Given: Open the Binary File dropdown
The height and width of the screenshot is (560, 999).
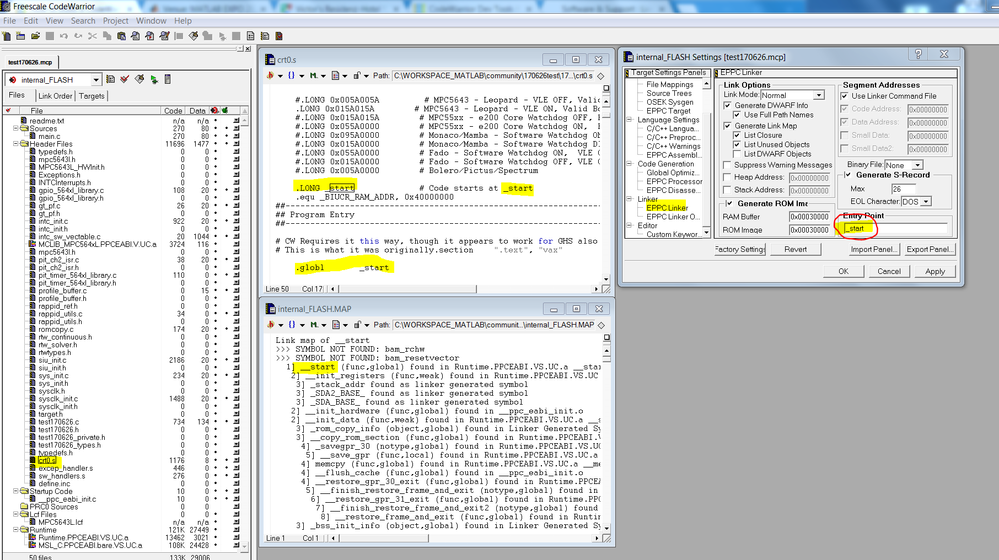Looking at the screenshot, I should pyautogui.click(x=917, y=165).
